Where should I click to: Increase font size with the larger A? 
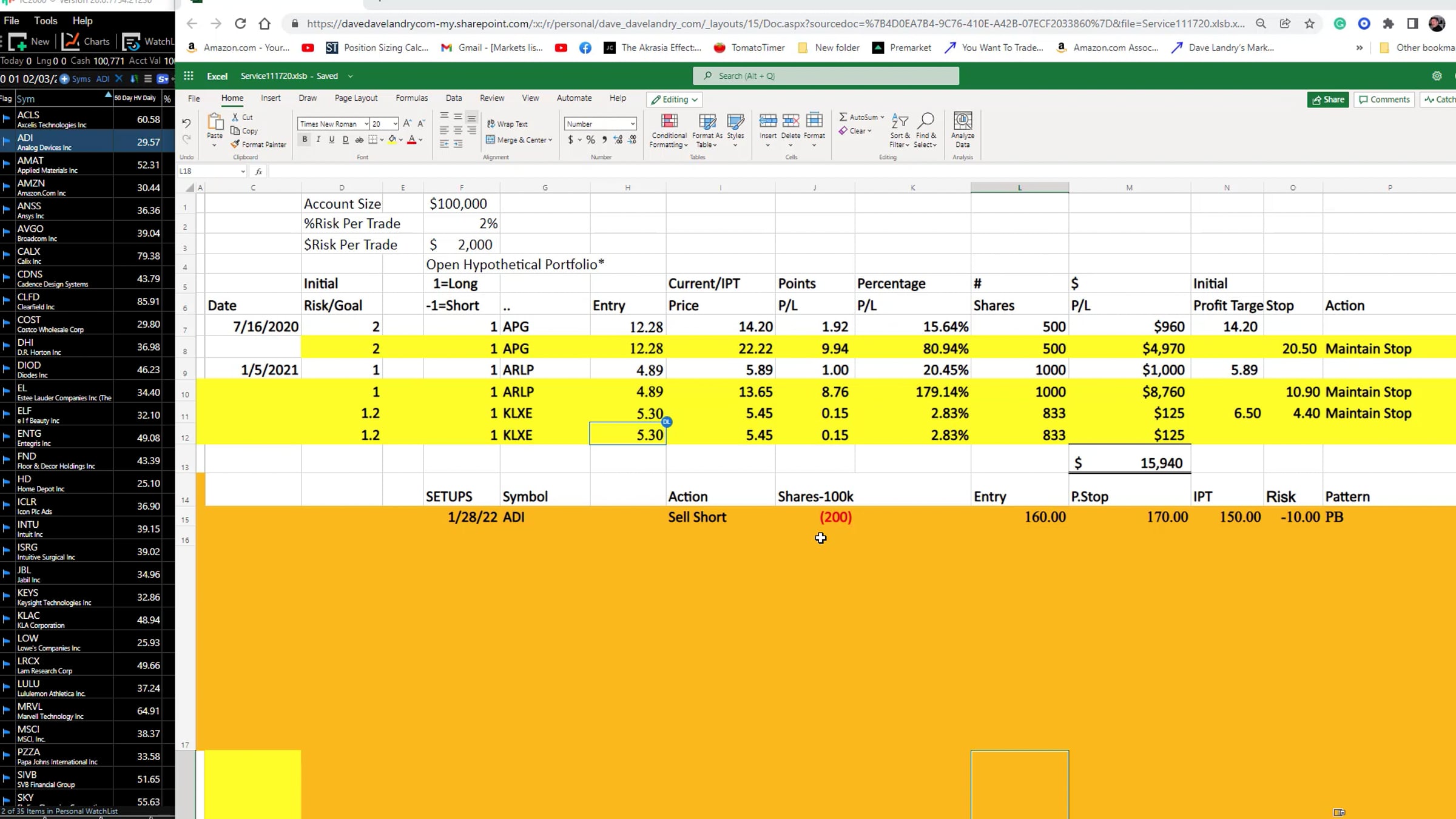point(407,124)
